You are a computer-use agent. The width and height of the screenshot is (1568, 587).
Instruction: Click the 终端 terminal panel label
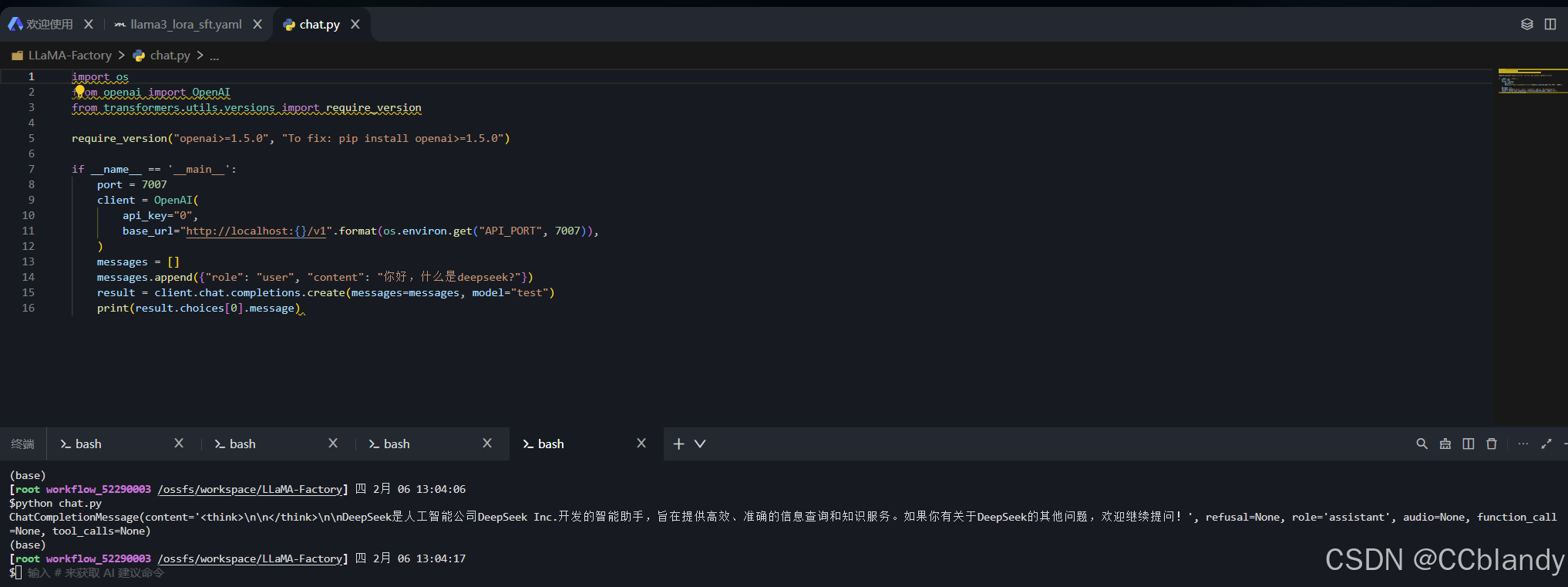tap(22, 444)
